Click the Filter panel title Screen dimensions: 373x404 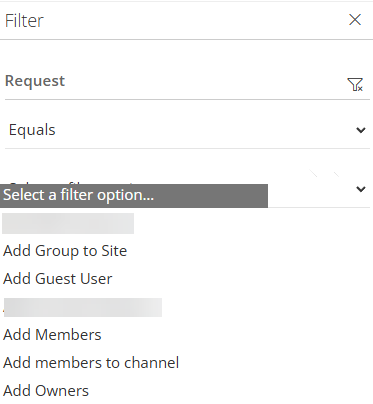[x=24, y=20]
